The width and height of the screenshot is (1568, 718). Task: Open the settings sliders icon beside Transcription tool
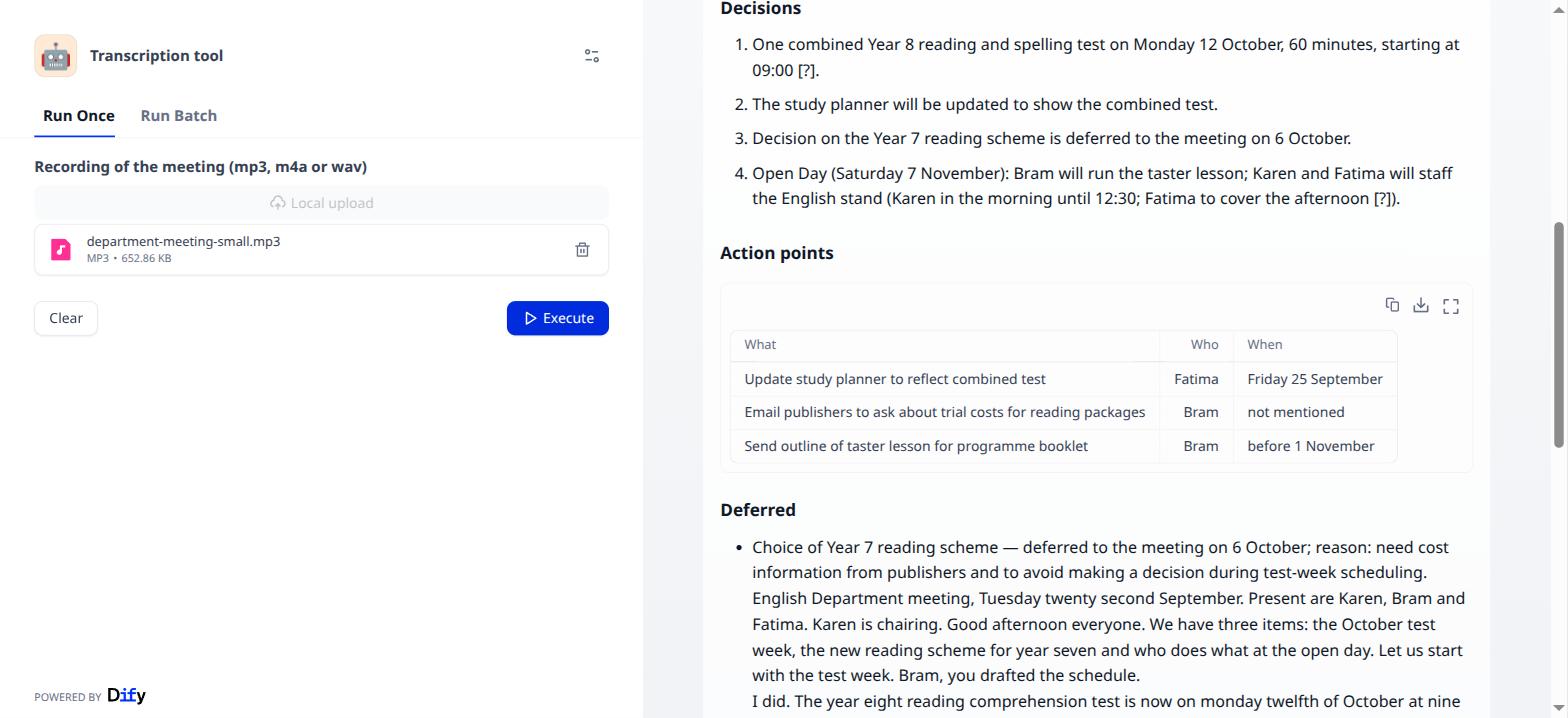click(x=592, y=56)
